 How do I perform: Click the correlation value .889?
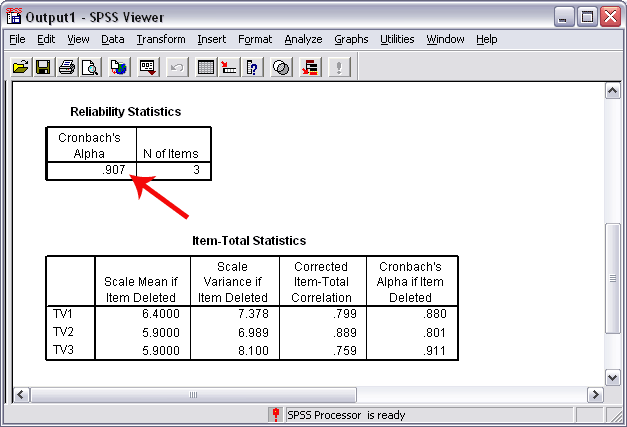pyautogui.click(x=345, y=333)
